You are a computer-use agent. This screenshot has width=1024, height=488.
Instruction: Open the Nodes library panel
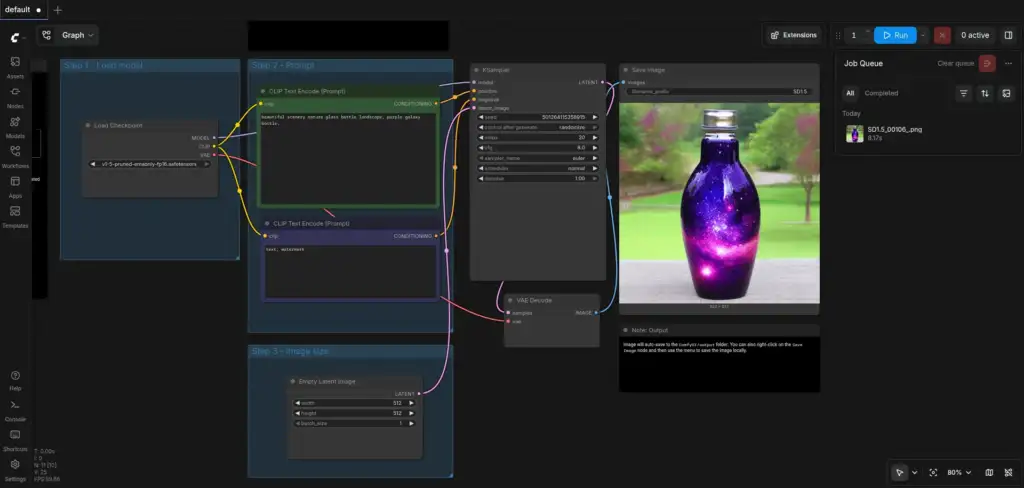pyautogui.click(x=15, y=97)
